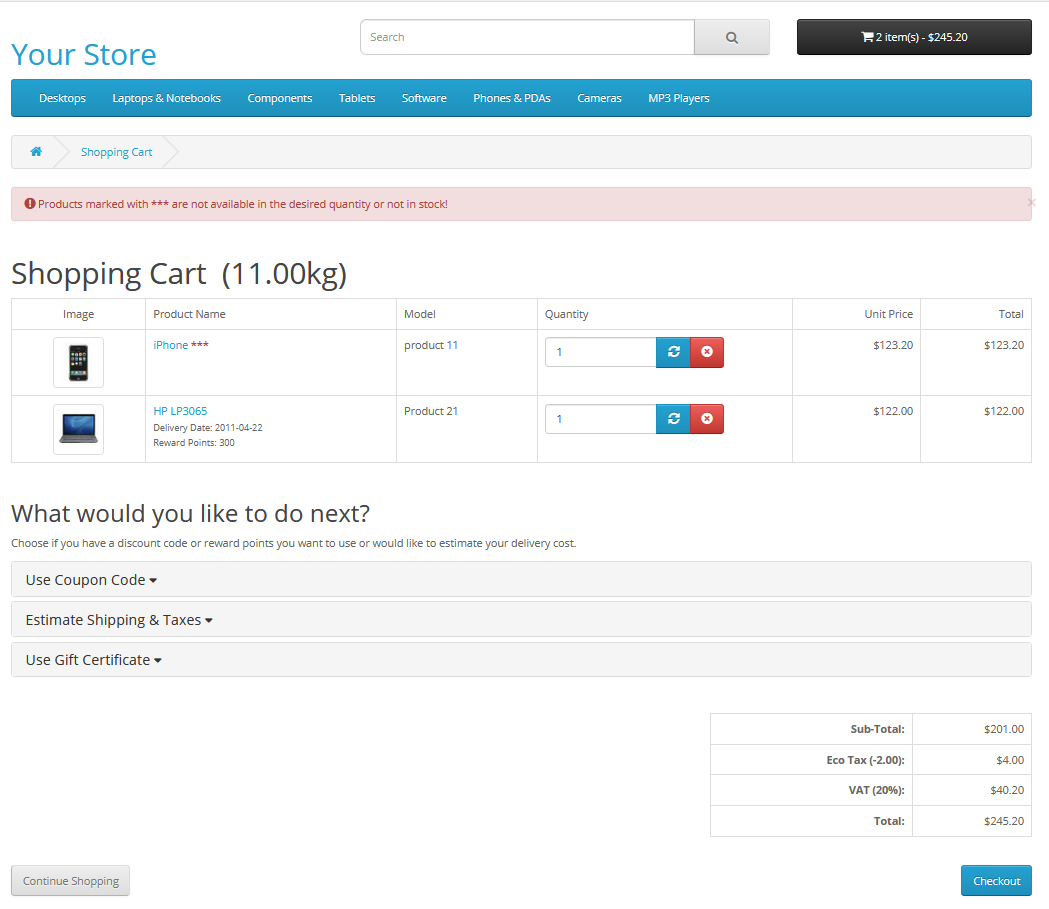1049x909 pixels.
Task: Open the iPhone product link
Action: coord(171,345)
